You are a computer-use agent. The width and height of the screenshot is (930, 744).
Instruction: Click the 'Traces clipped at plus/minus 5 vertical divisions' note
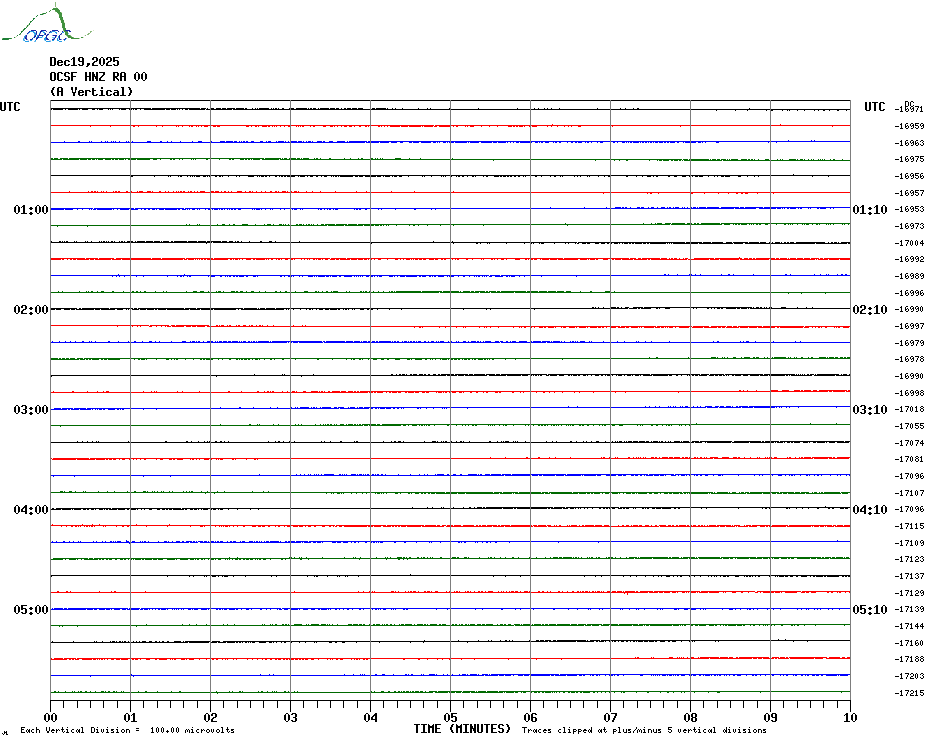click(x=644, y=730)
